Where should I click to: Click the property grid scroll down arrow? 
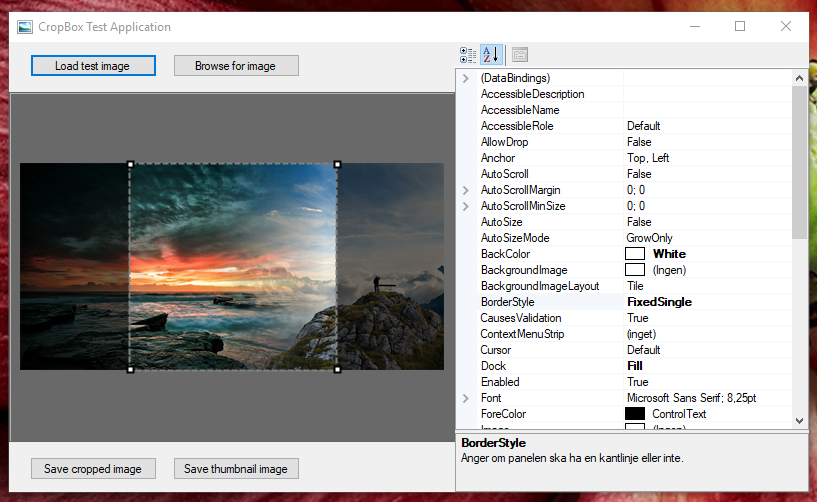(x=799, y=421)
